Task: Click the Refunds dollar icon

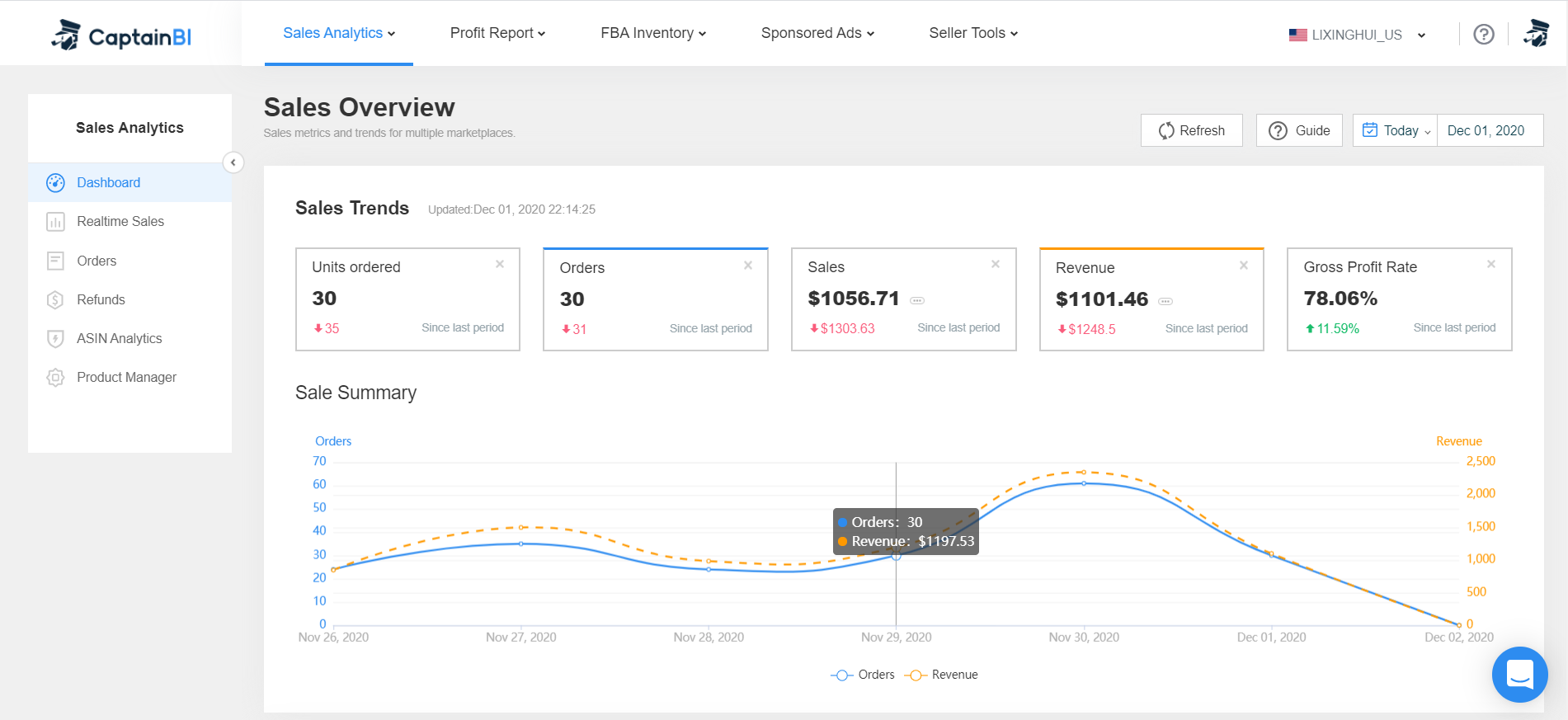Action: click(x=55, y=299)
